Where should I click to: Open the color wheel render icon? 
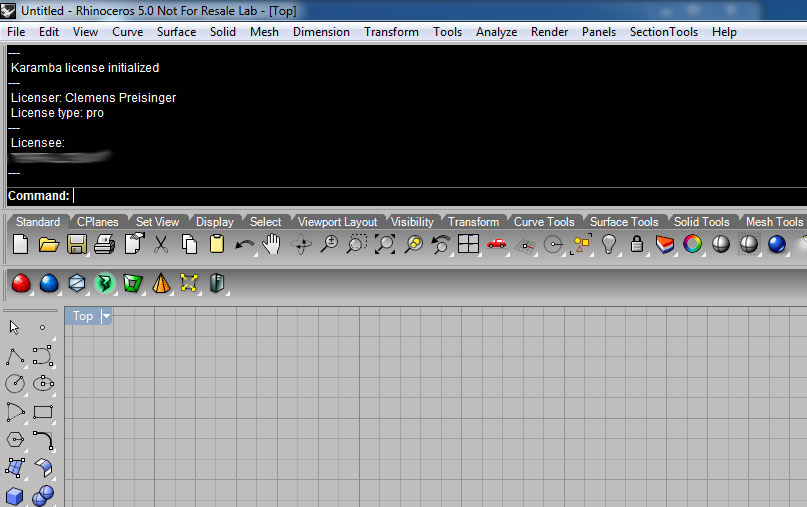click(692, 244)
